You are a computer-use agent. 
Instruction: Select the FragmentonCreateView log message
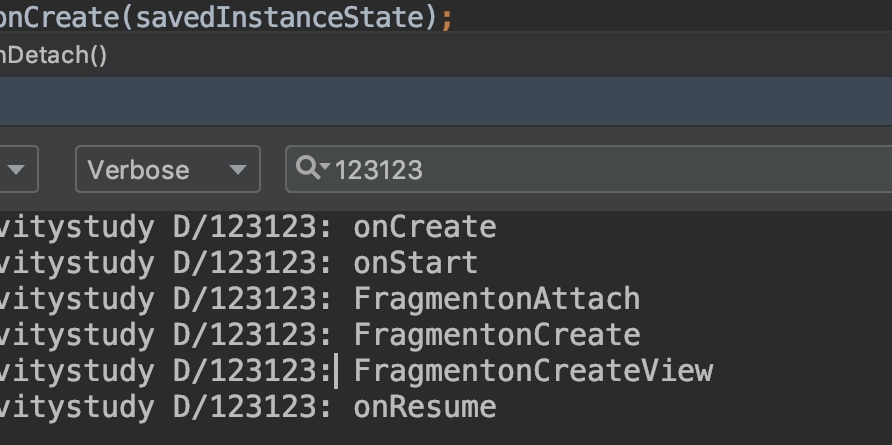click(x=533, y=371)
